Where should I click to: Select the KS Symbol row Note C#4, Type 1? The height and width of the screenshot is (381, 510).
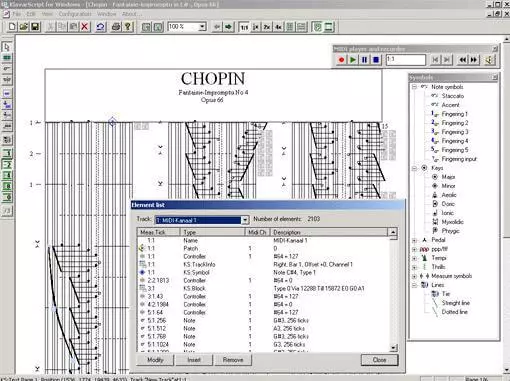[x=263, y=272]
